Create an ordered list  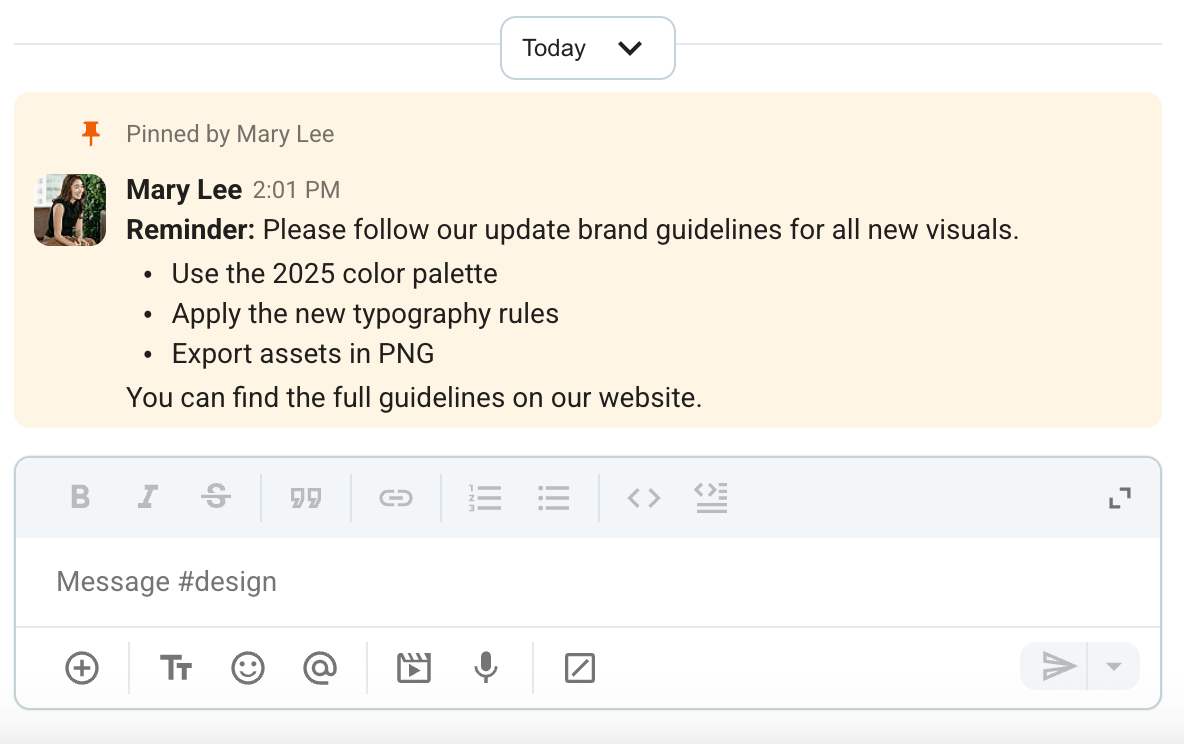click(484, 497)
